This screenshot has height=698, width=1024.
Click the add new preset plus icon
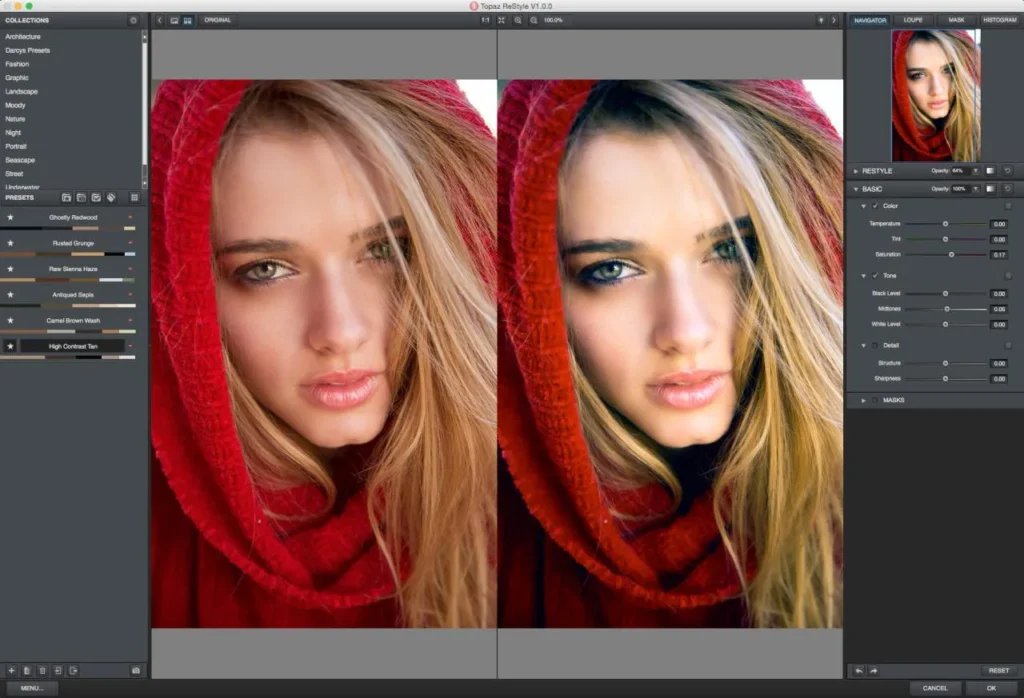(11, 671)
